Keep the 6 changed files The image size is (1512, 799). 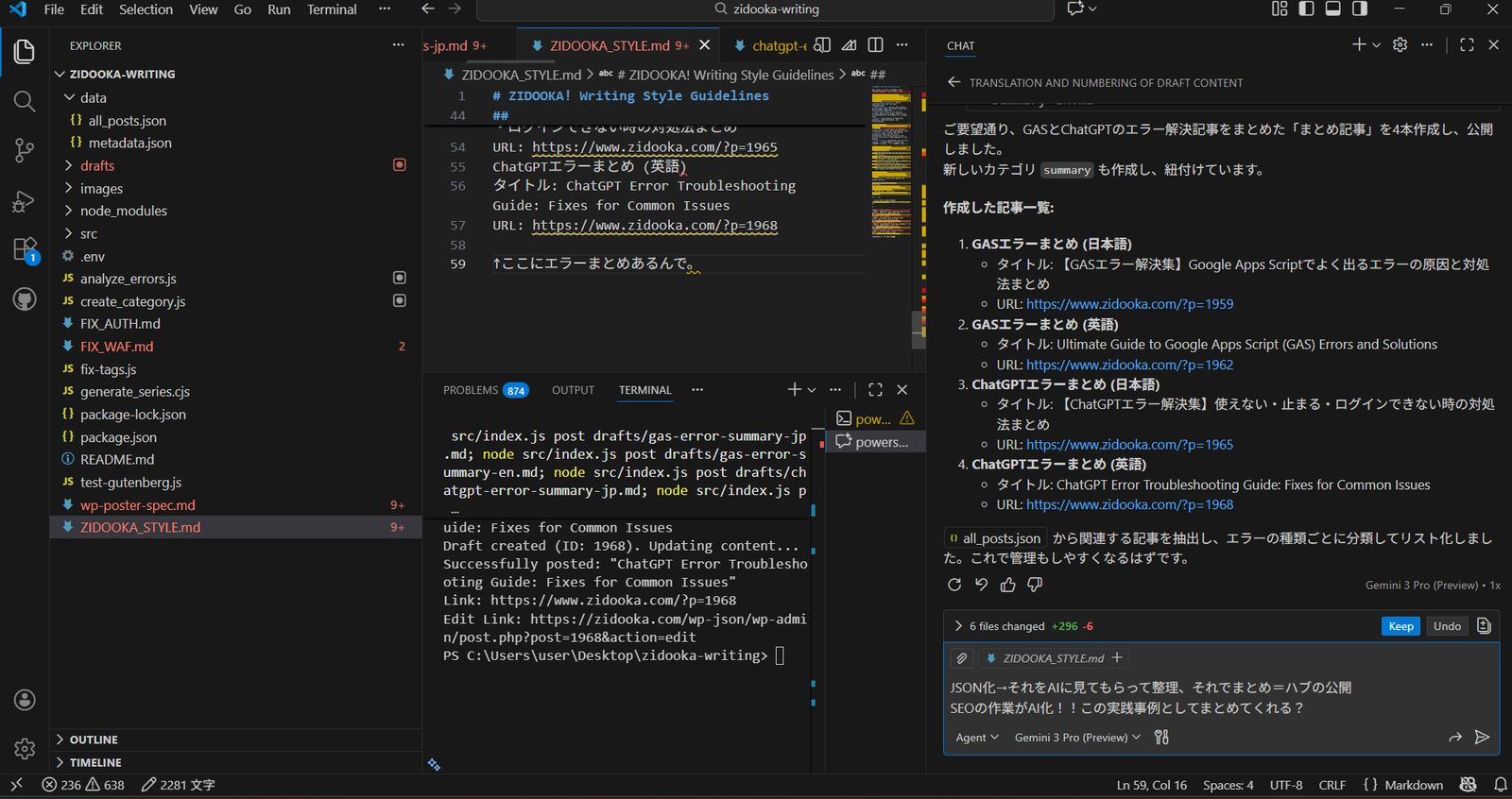point(1400,626)
